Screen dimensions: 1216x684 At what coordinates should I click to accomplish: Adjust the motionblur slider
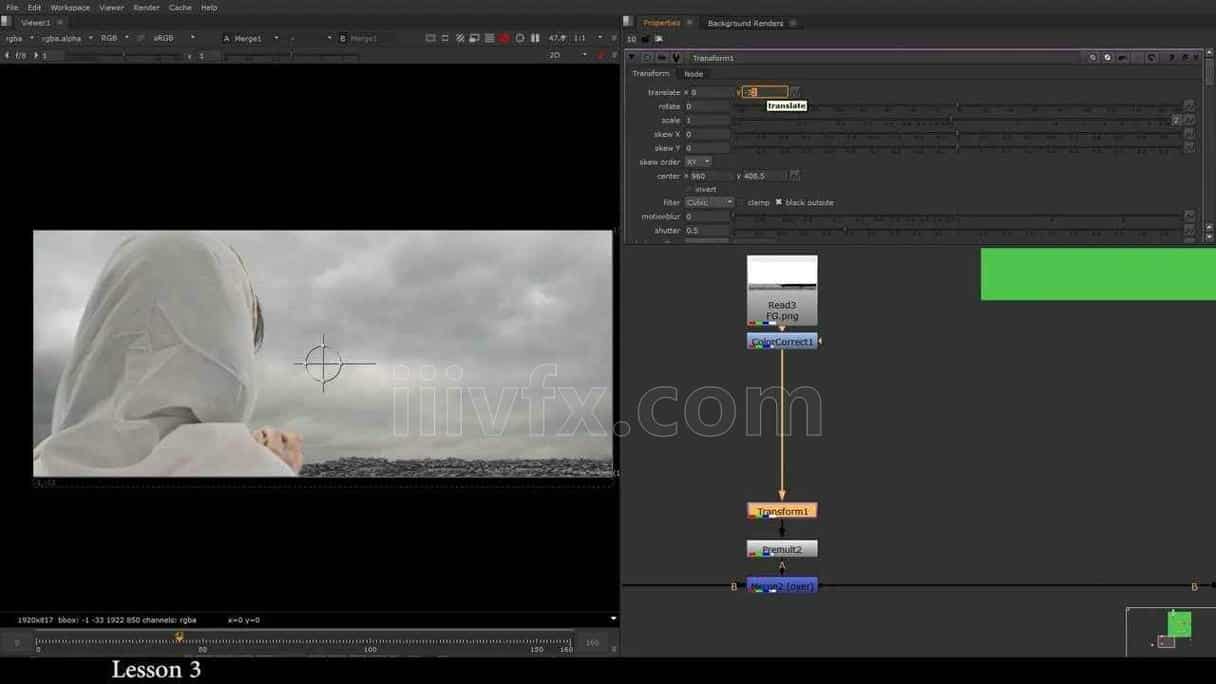957,216
